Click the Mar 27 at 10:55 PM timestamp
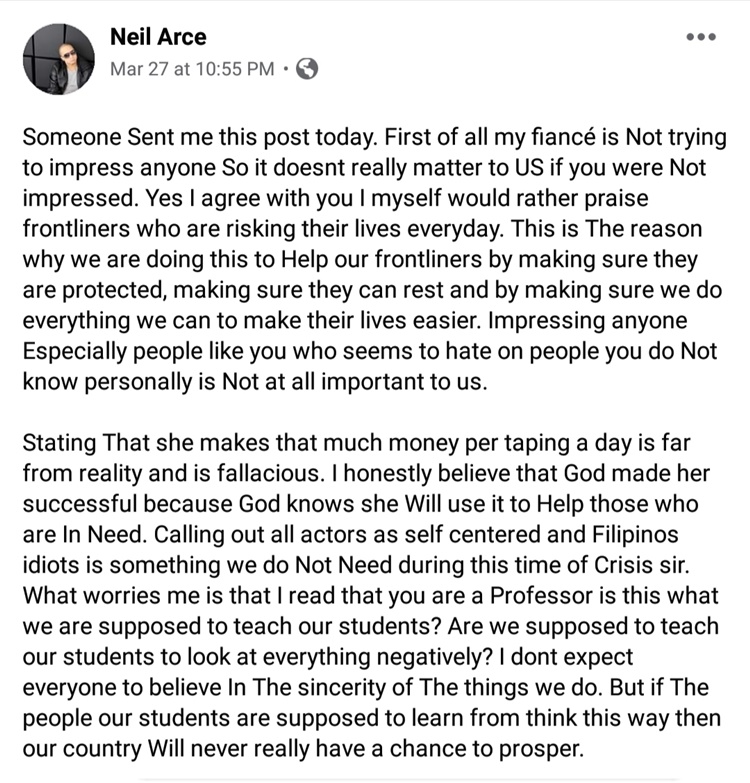This screenshot has width=750, height=783. [191, 70]
